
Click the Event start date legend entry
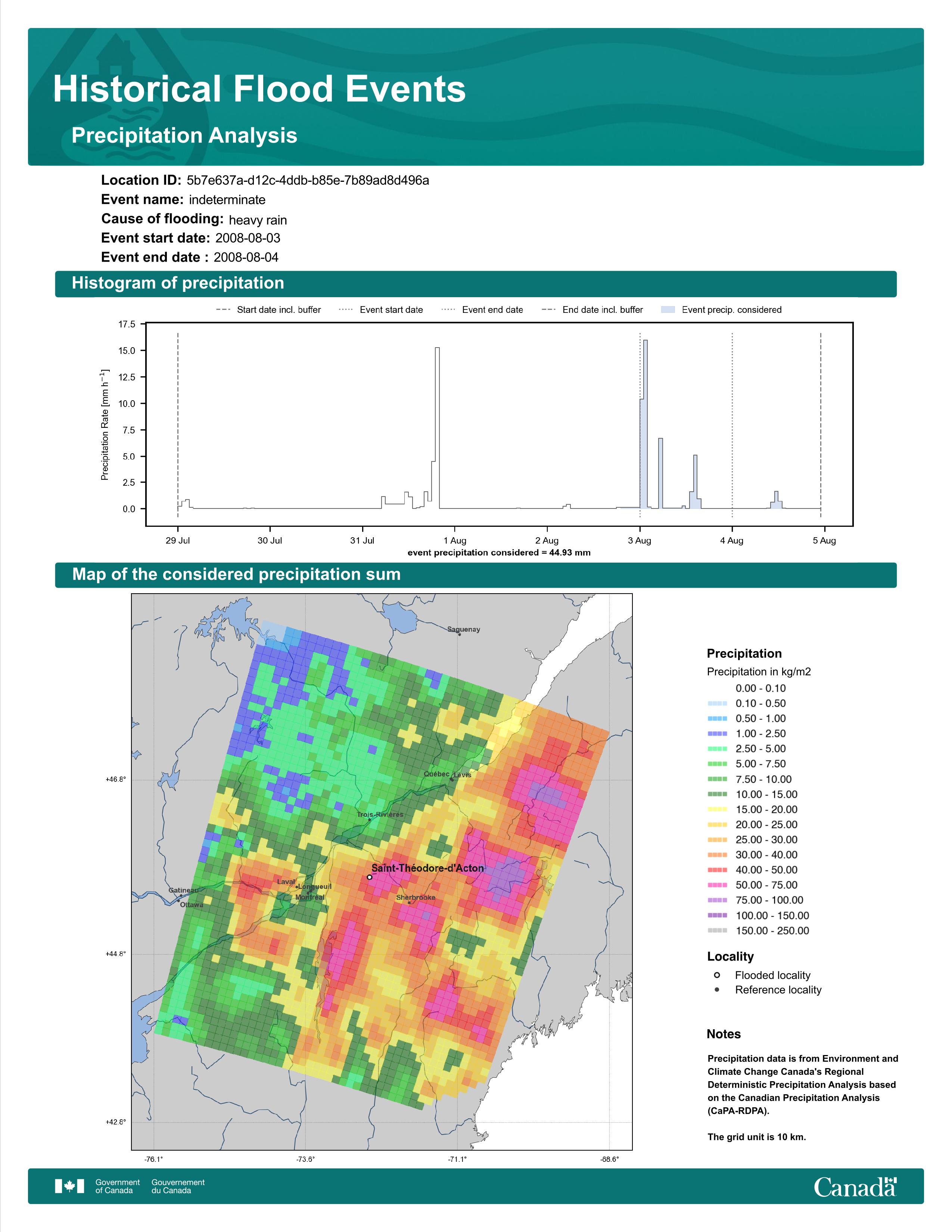point(381,310)
